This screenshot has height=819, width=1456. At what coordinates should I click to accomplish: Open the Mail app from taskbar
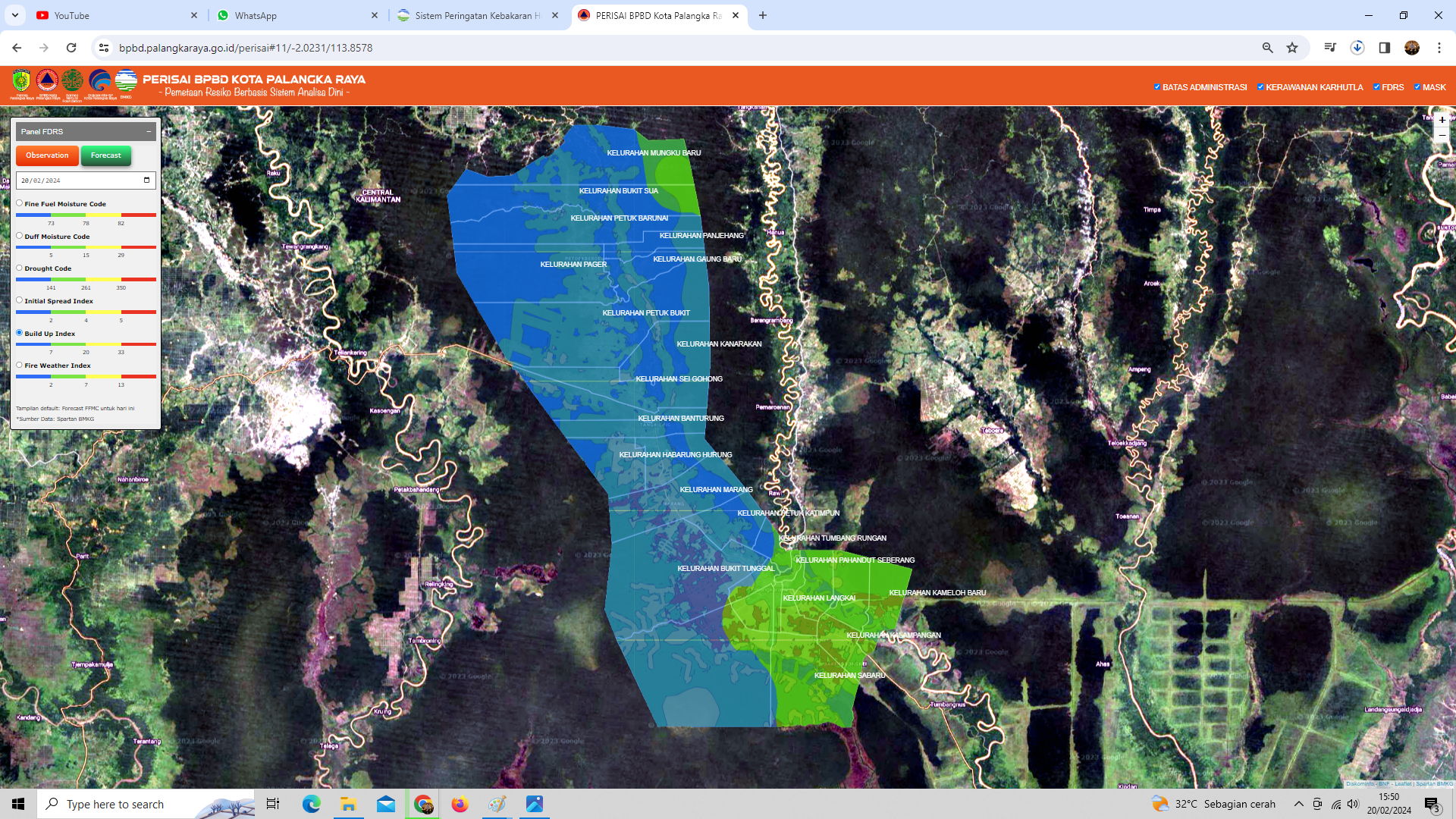[386, 804]
